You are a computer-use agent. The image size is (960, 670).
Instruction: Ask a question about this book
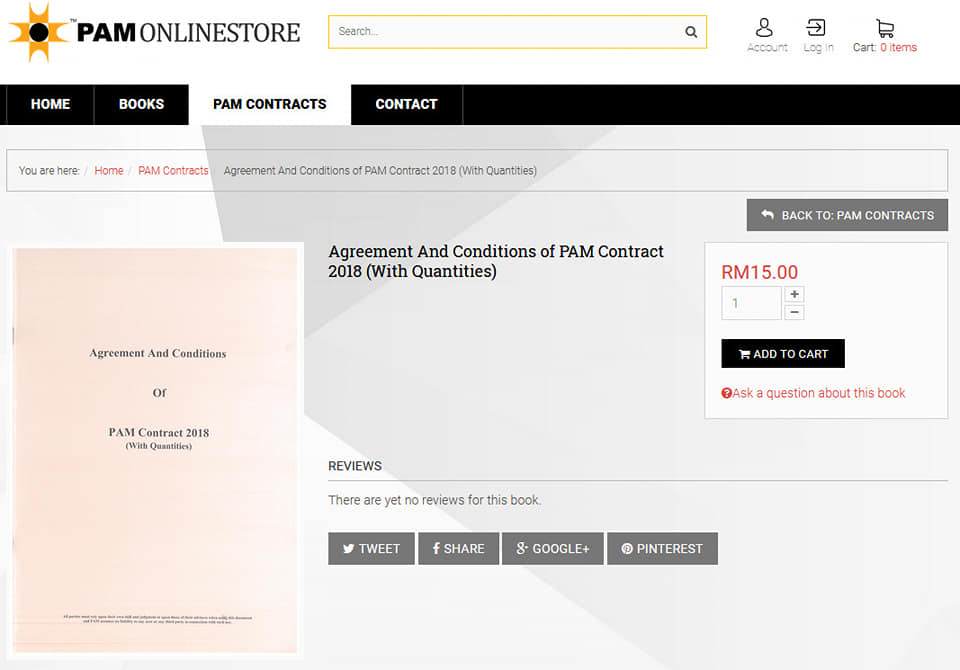click(813, 393)
